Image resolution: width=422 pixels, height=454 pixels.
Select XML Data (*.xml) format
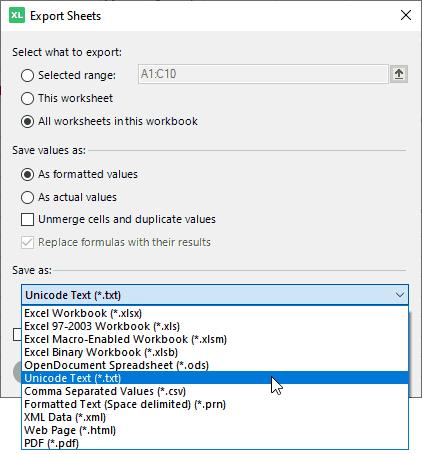(215, 417)
